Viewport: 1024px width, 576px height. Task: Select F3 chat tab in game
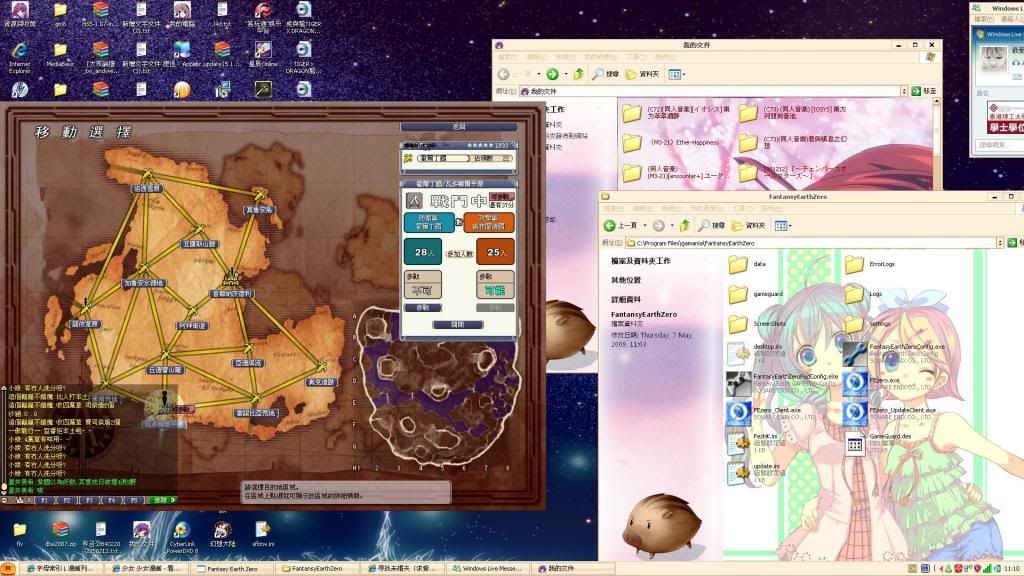point(89,500)
